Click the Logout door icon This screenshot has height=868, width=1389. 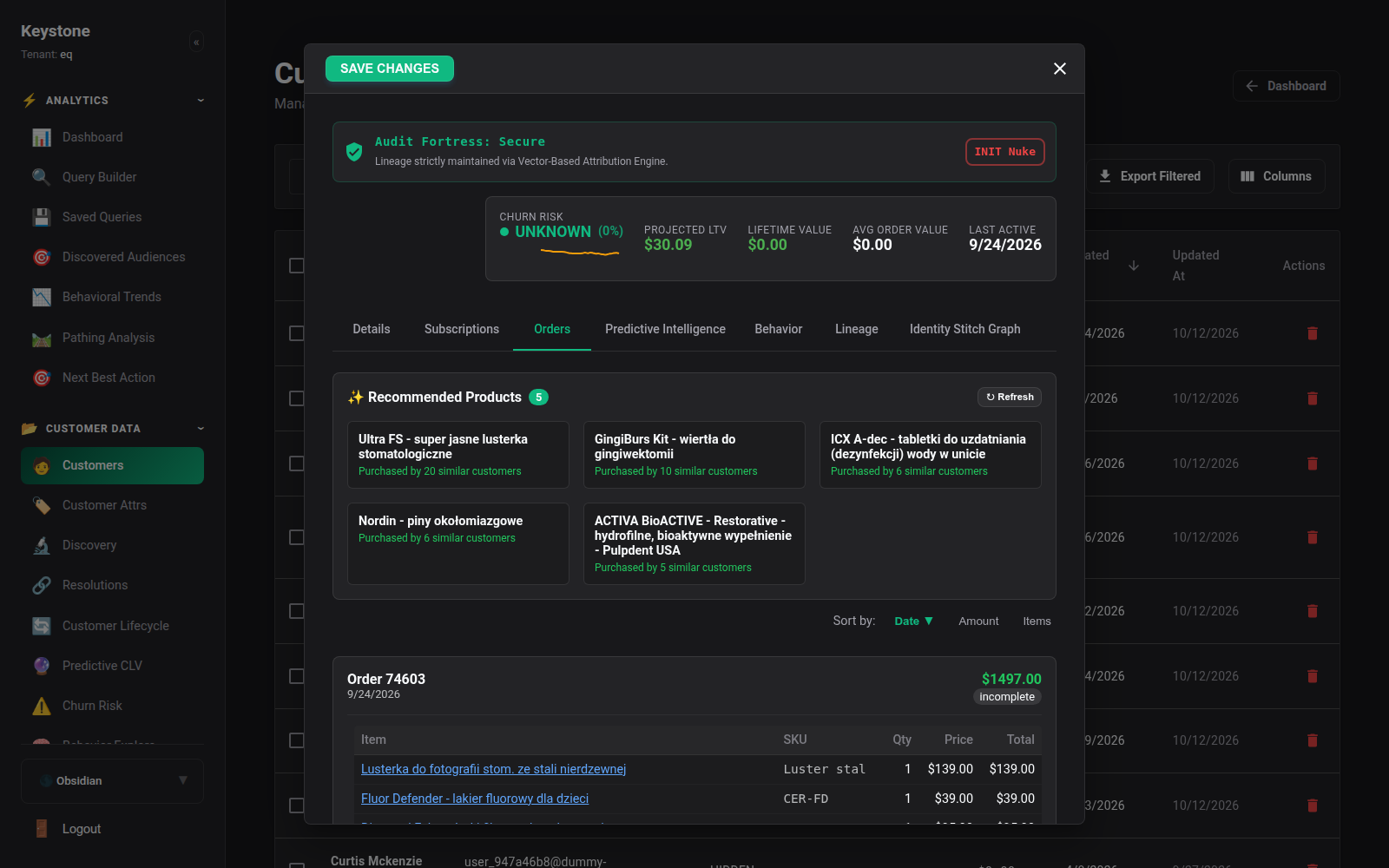pyautogui.click(x=42, y=829)
